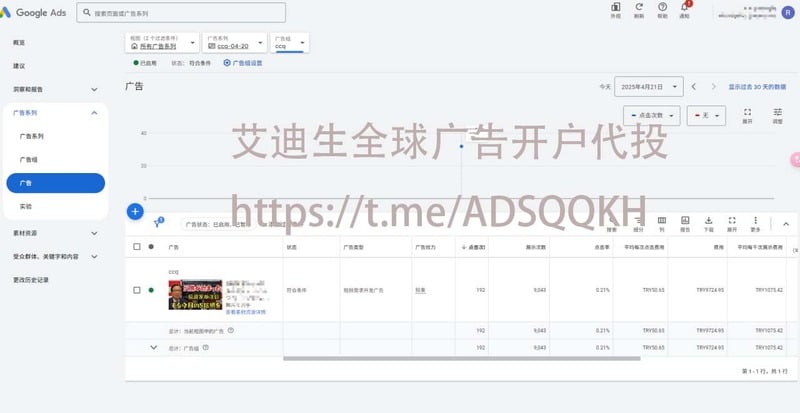Tick the ccq ad row checkbox
Screen dimensions: 800x413
(137, 290)
